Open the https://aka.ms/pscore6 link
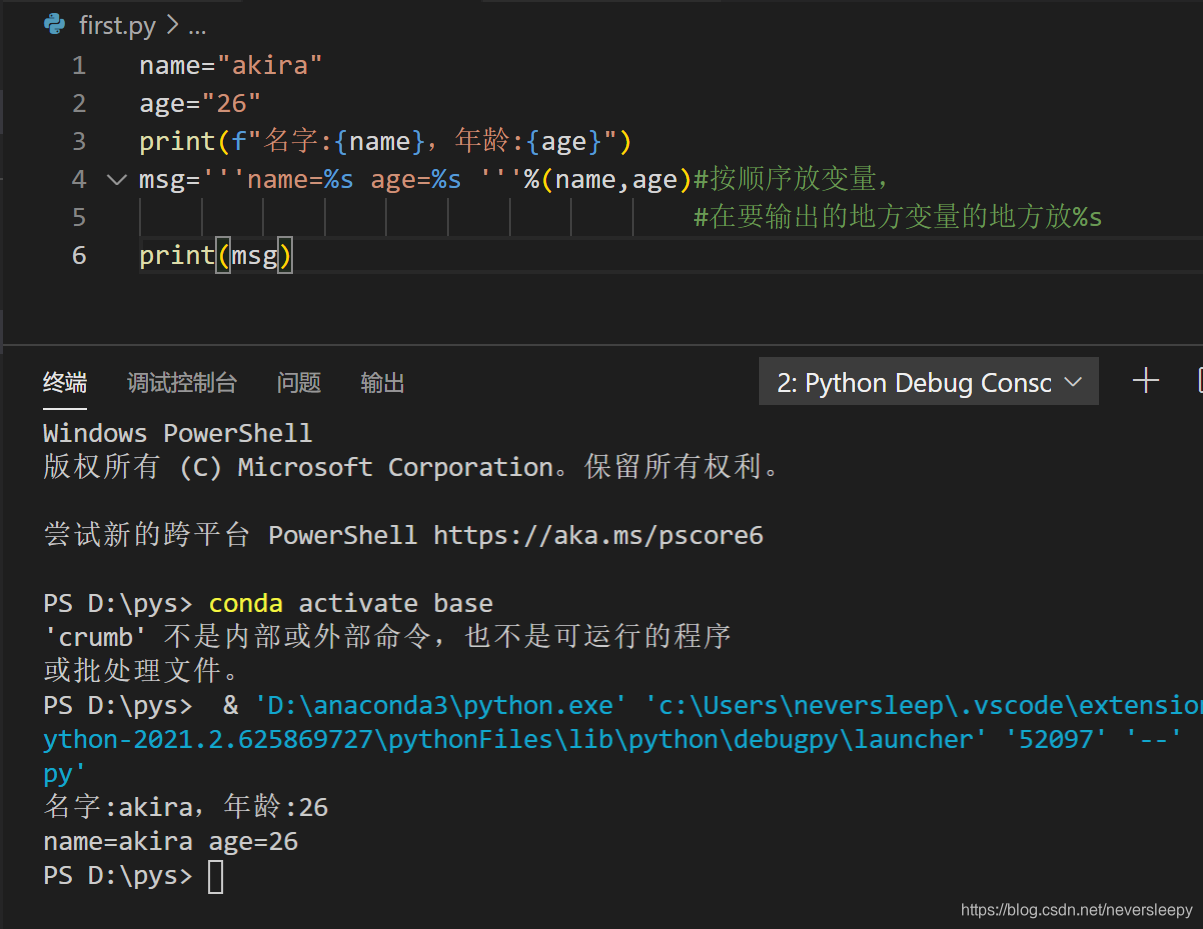 [601, 535]
